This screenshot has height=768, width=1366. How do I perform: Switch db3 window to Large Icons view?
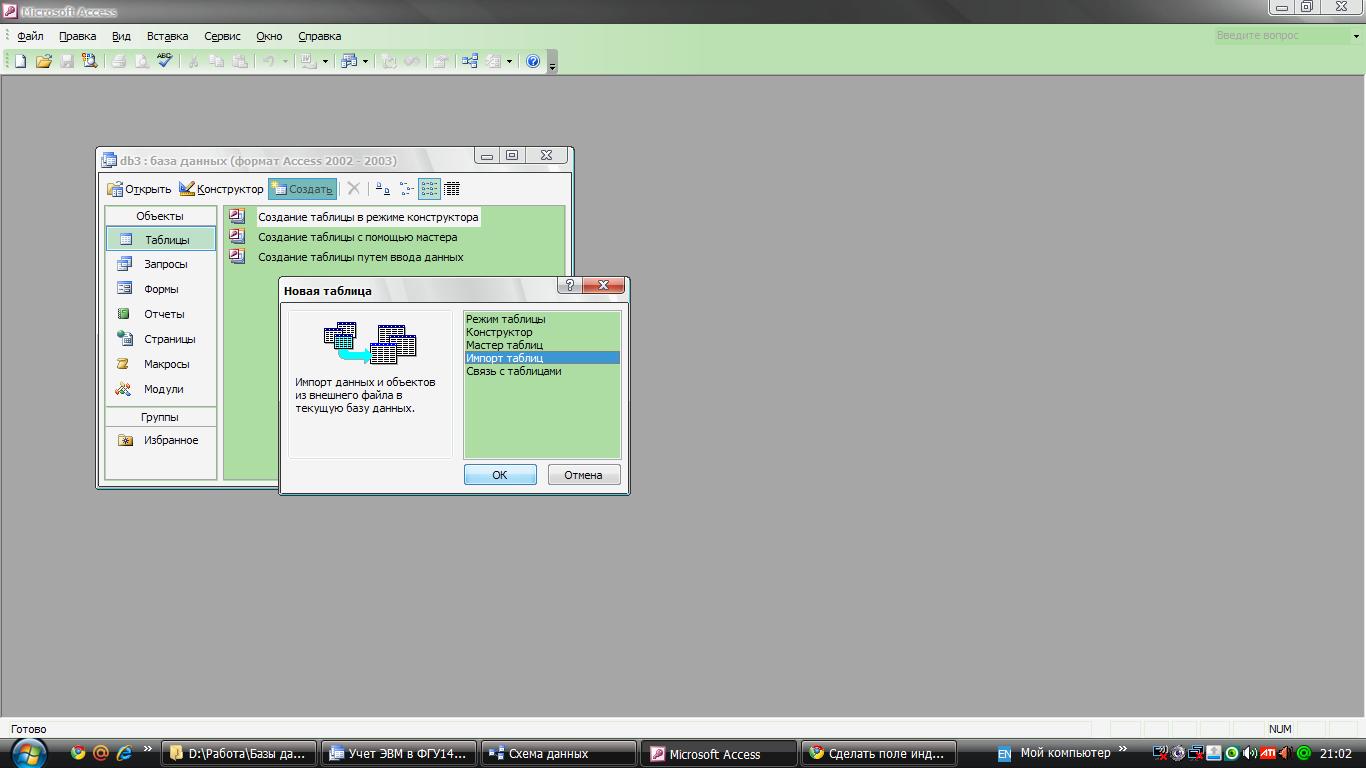[x=382, y=188]
